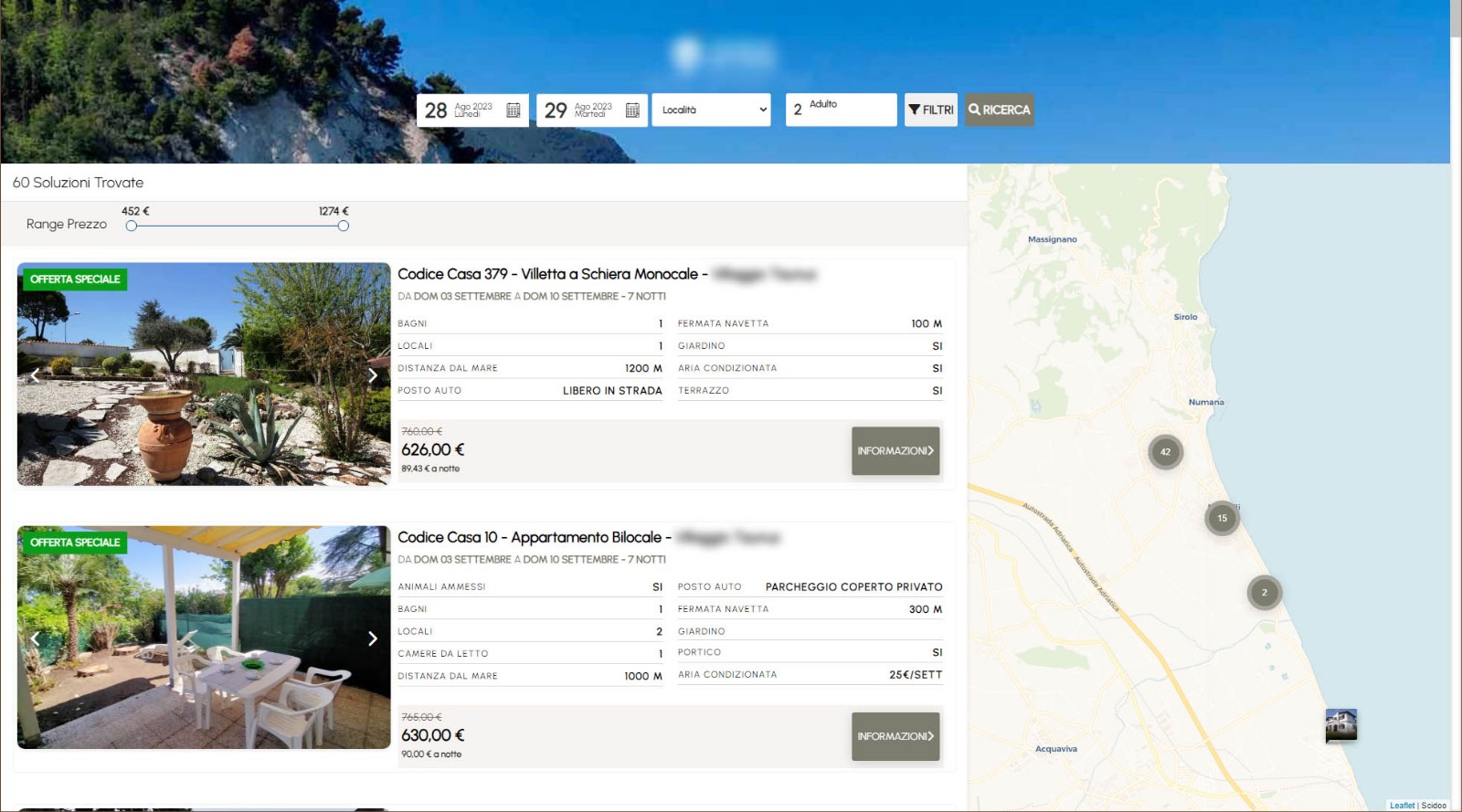
Task: Open INFORMAZIONI for Casa 10
Action: (x=895, y=736)
